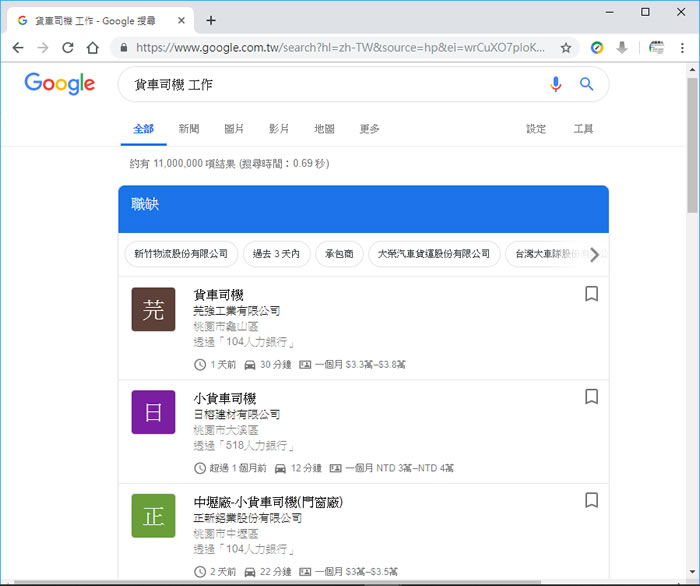700x586 pixels.
Task: Click the 桃園市龜山區 location text
Action: (x=225, y=327)
